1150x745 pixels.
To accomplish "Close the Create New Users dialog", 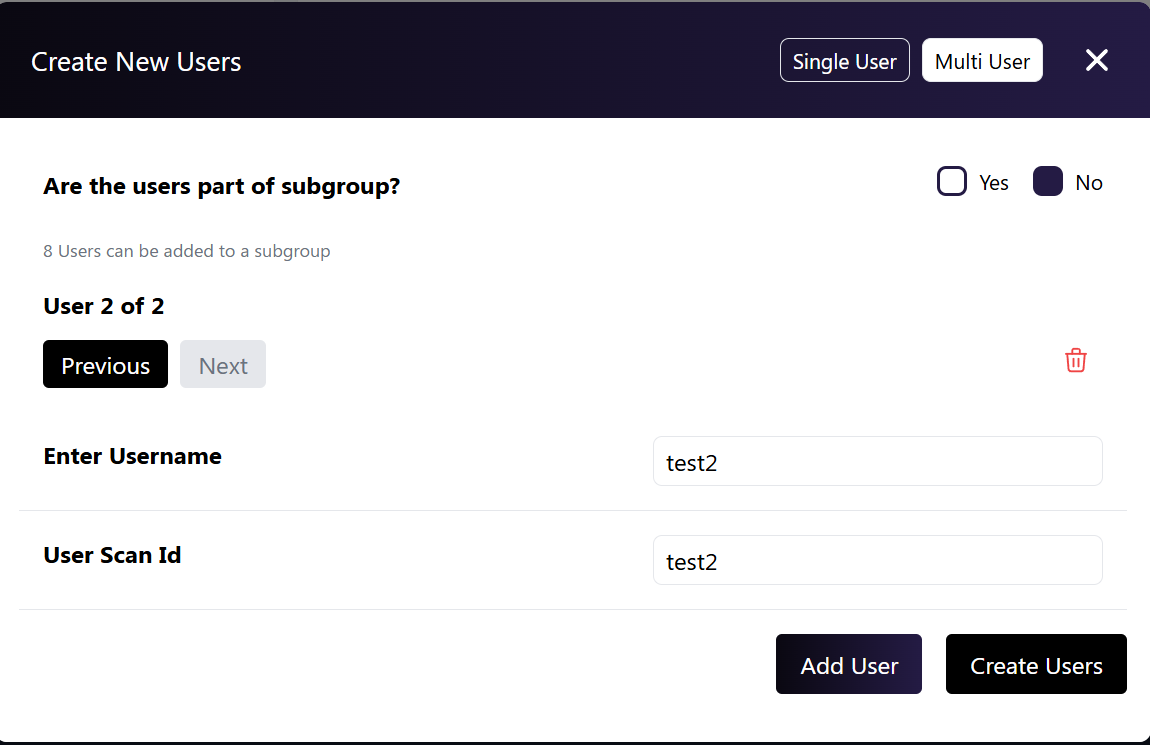I will pos(1096,61).
